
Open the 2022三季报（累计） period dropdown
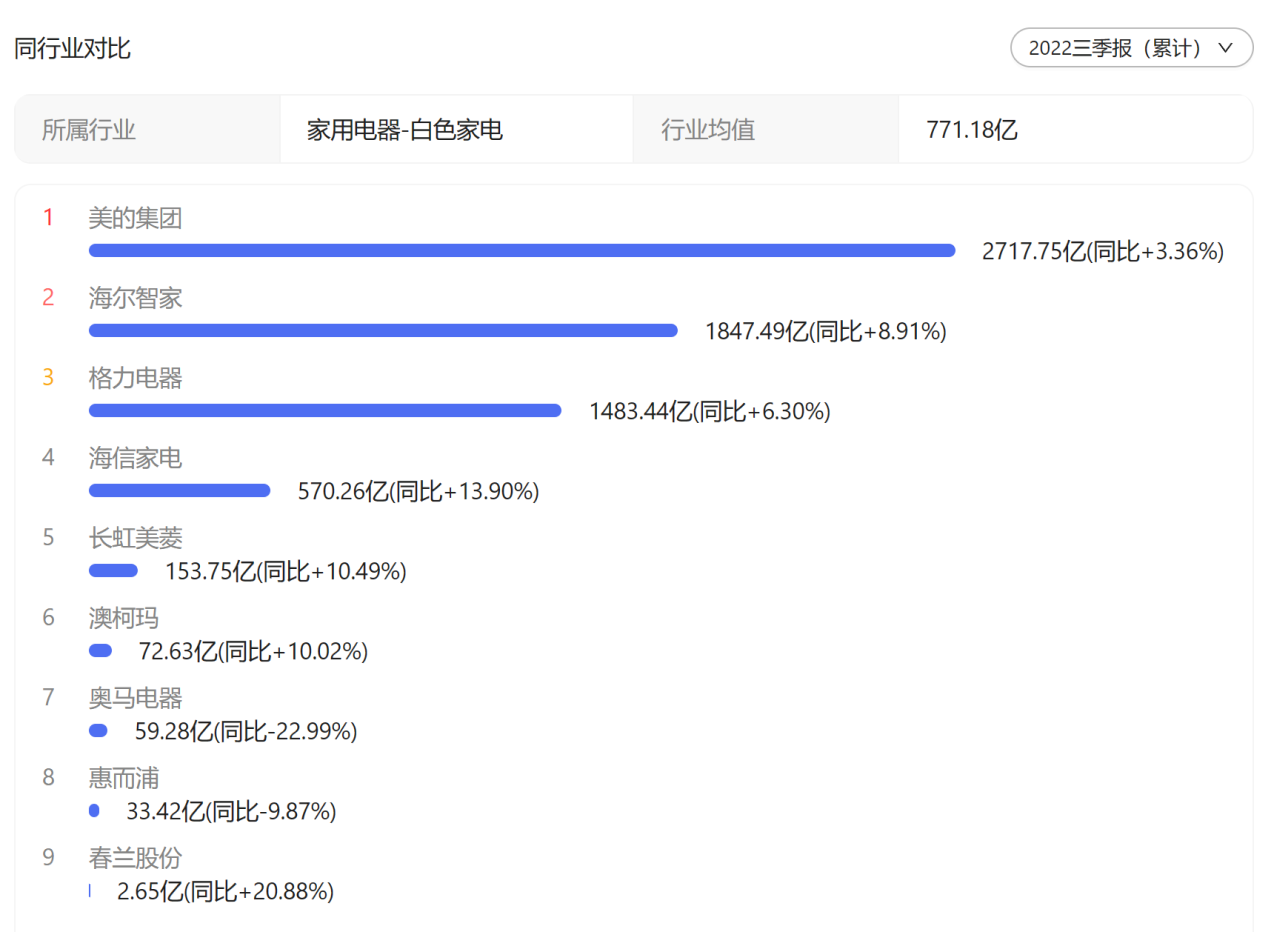pyautogui.click(x=1120, y=48)
